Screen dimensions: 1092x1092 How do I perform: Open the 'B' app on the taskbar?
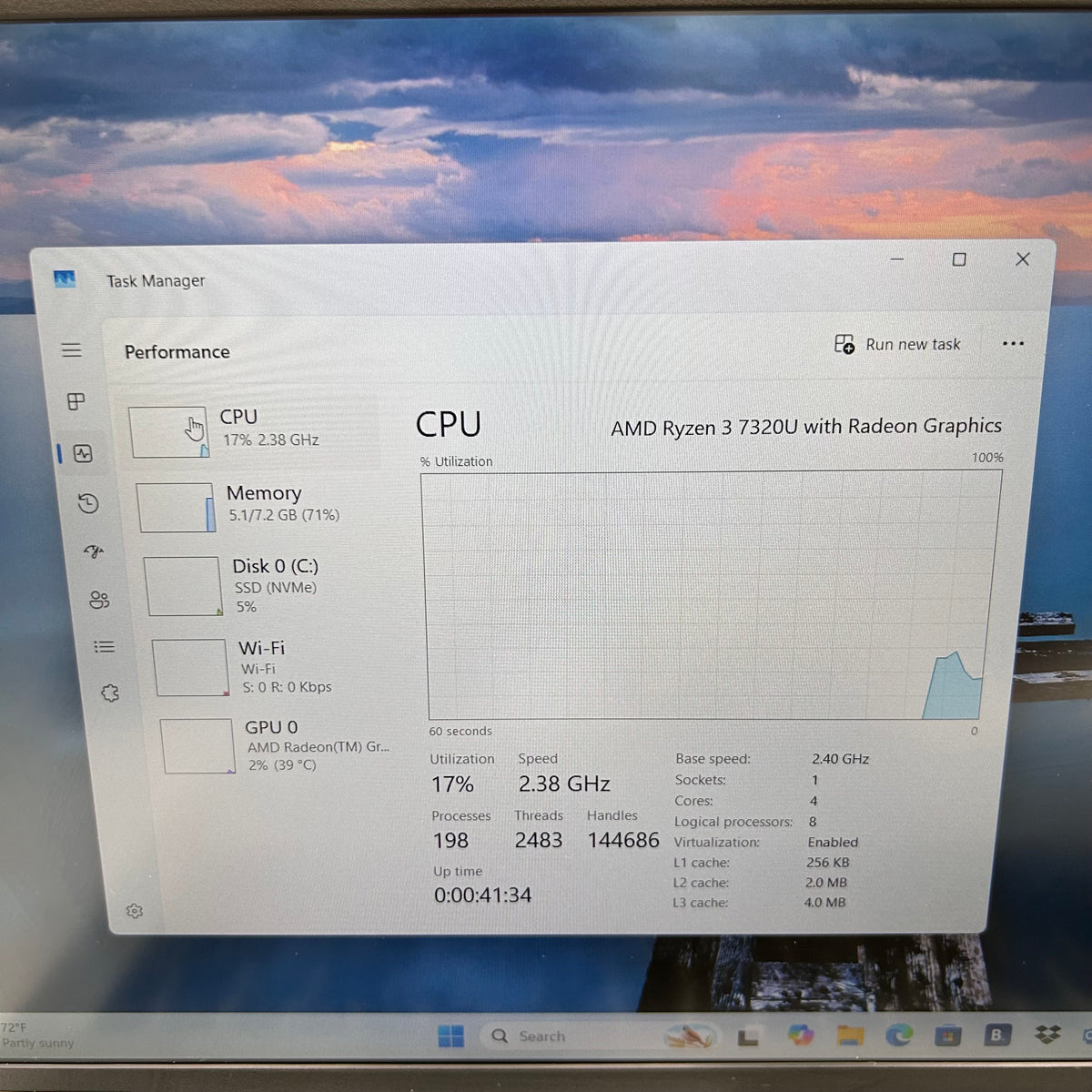(x=996, y=1035)
